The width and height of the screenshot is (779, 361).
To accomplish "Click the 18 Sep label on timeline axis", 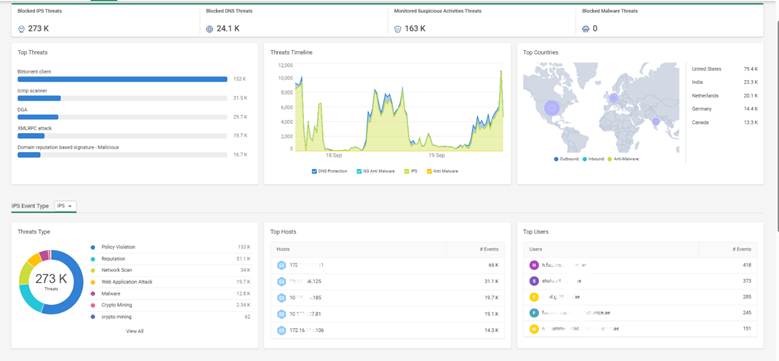I will click(333, 155).
